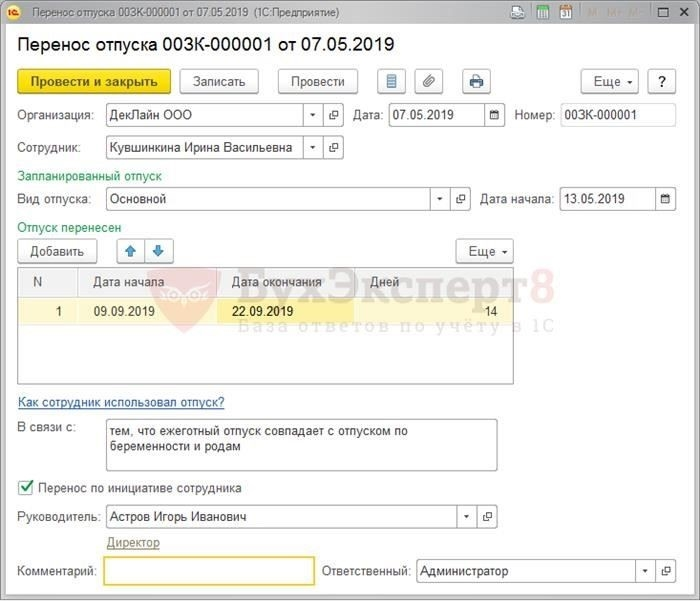
Task: Open Как сотрудник использовал отпуск link
Action: pos(121,402)
